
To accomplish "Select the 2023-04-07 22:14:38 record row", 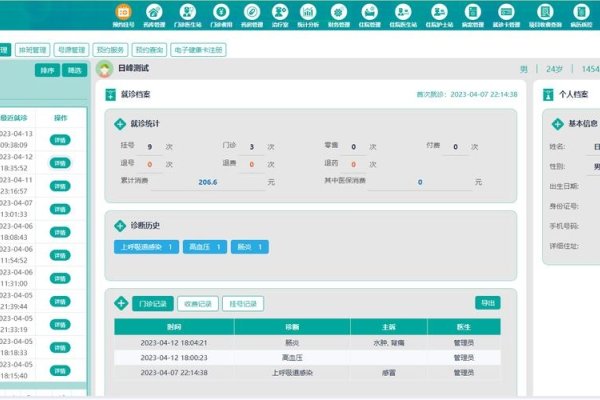I will (x=307, y=372).
